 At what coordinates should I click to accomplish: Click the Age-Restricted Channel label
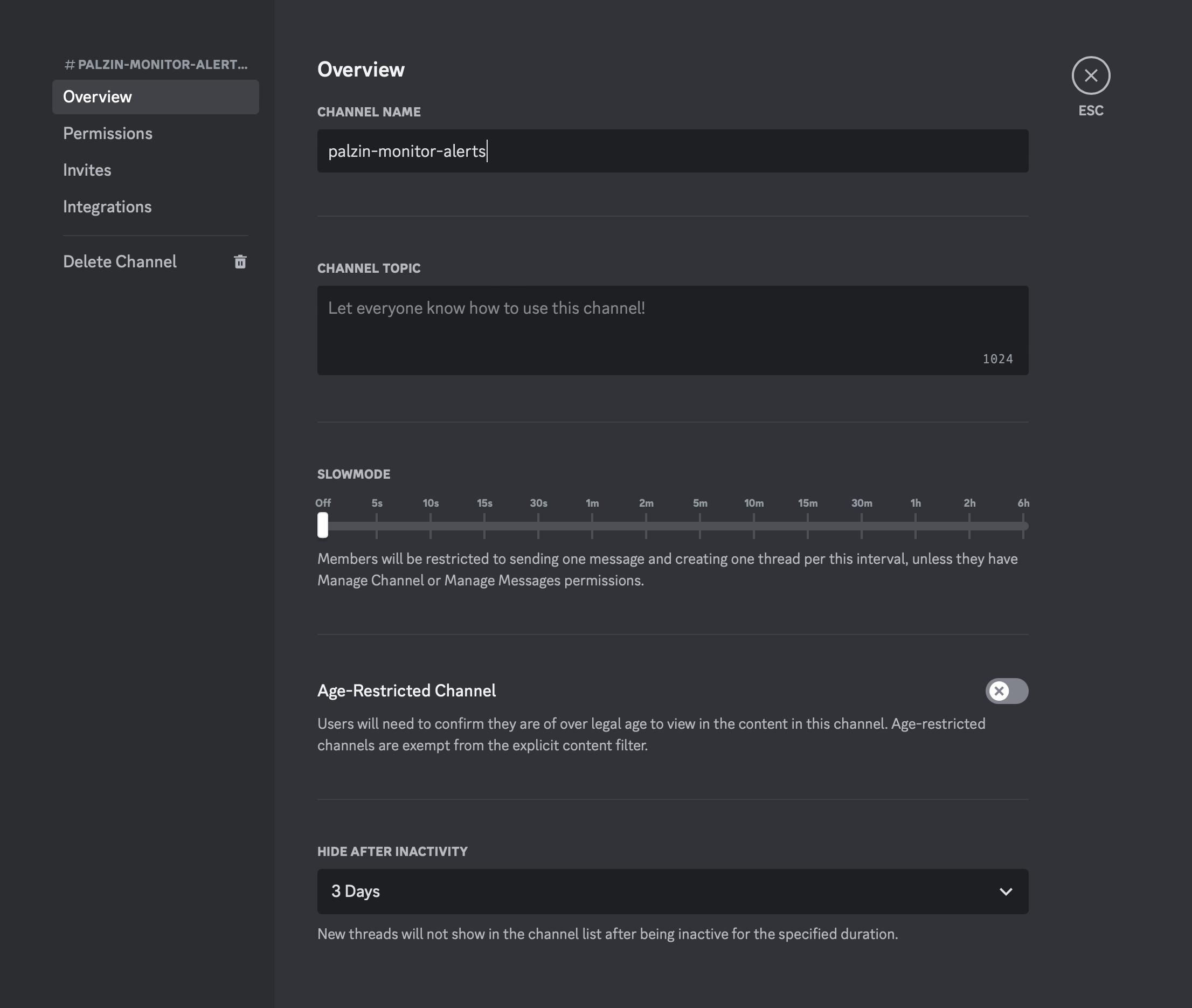click(x=407, y=691)
